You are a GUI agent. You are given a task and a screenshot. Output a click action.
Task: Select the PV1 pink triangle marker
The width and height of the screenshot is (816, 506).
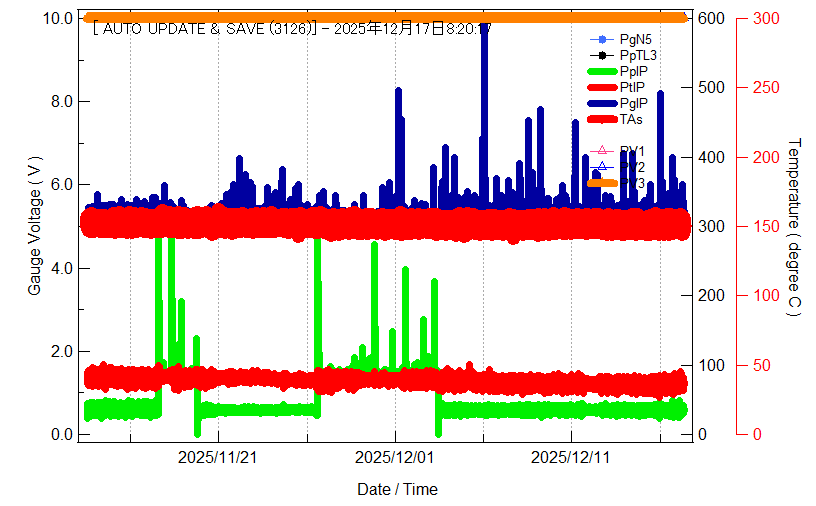602,151
